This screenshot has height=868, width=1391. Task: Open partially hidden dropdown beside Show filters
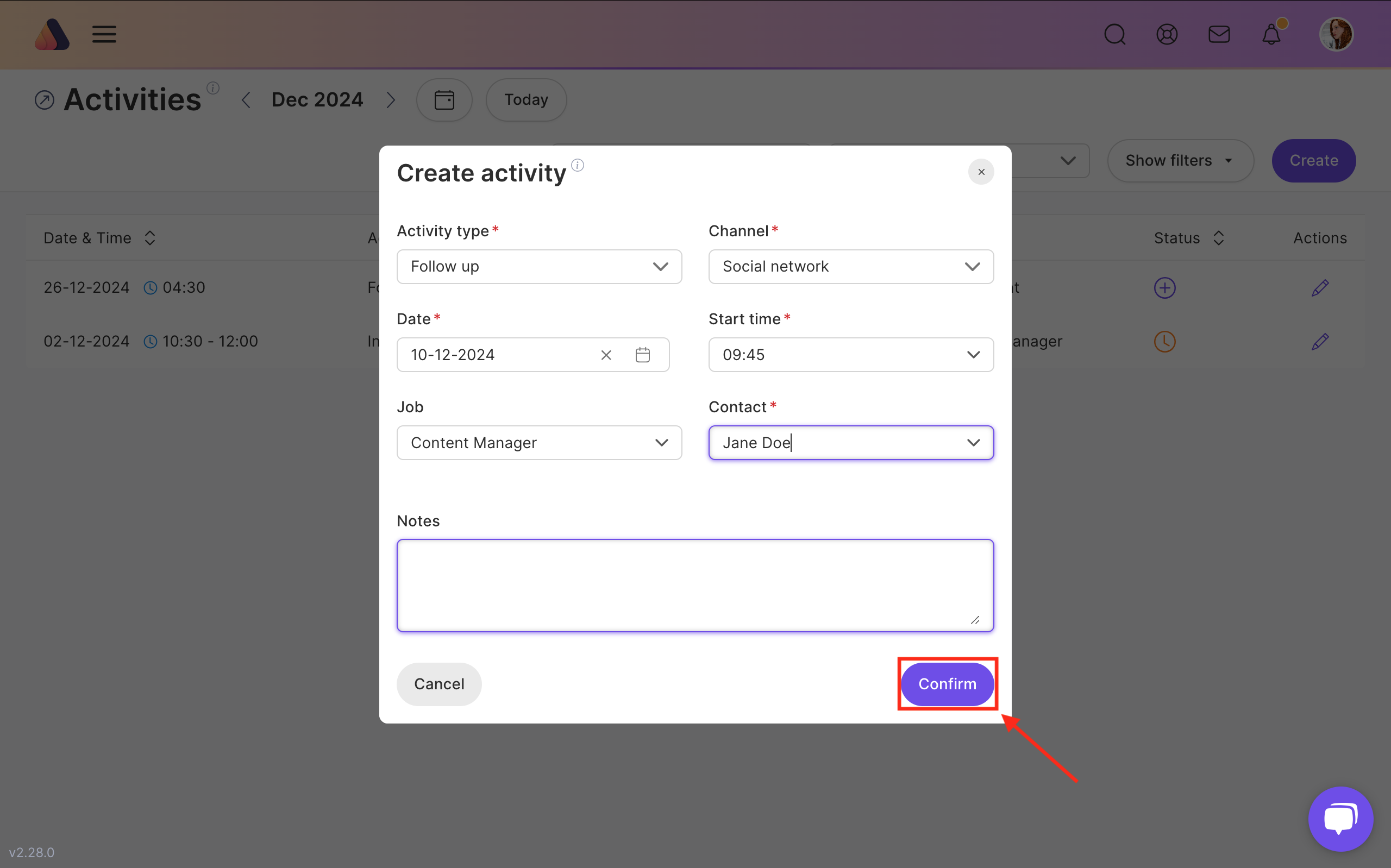pos(1050,161)
